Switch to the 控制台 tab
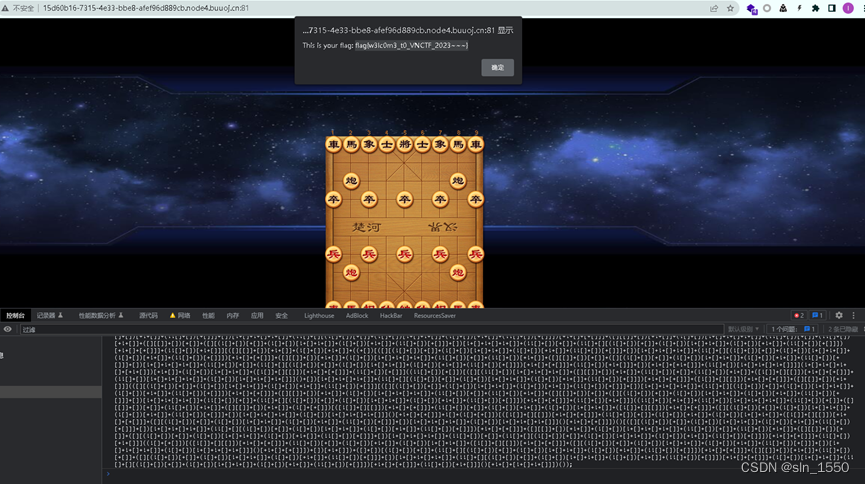 15,316
